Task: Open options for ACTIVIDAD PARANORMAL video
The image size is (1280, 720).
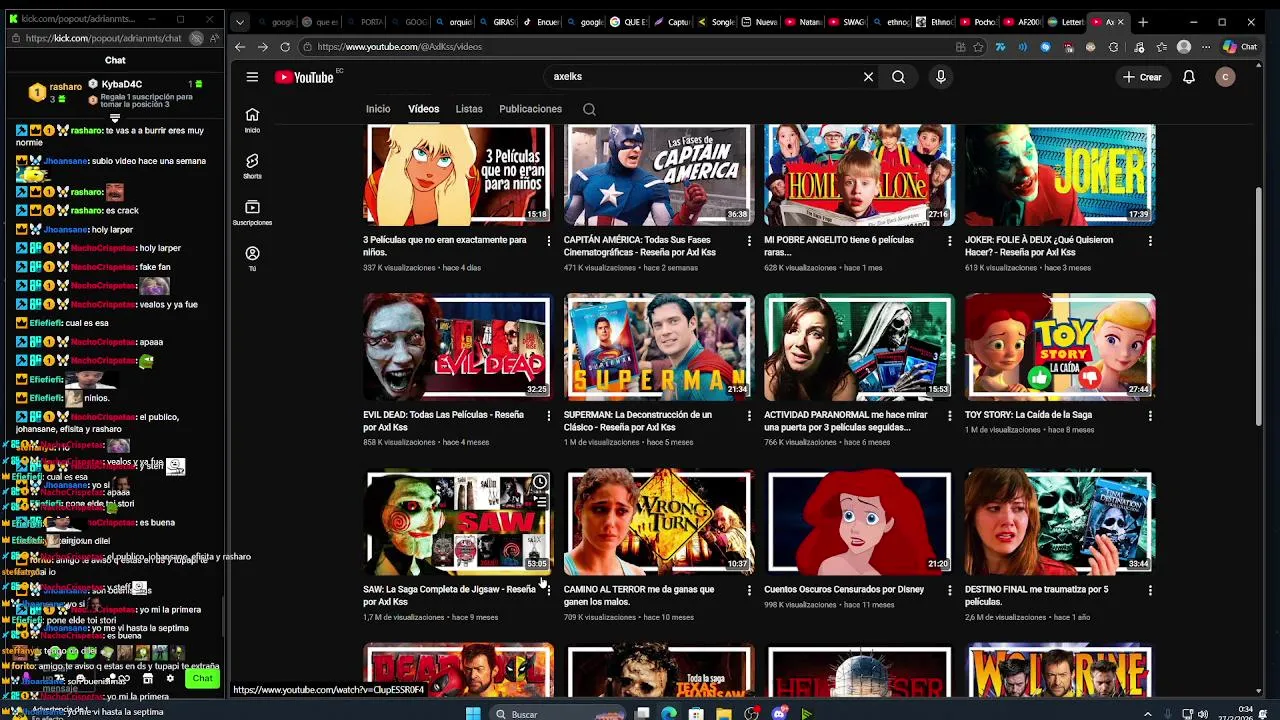Action: (x=950, y=415)
